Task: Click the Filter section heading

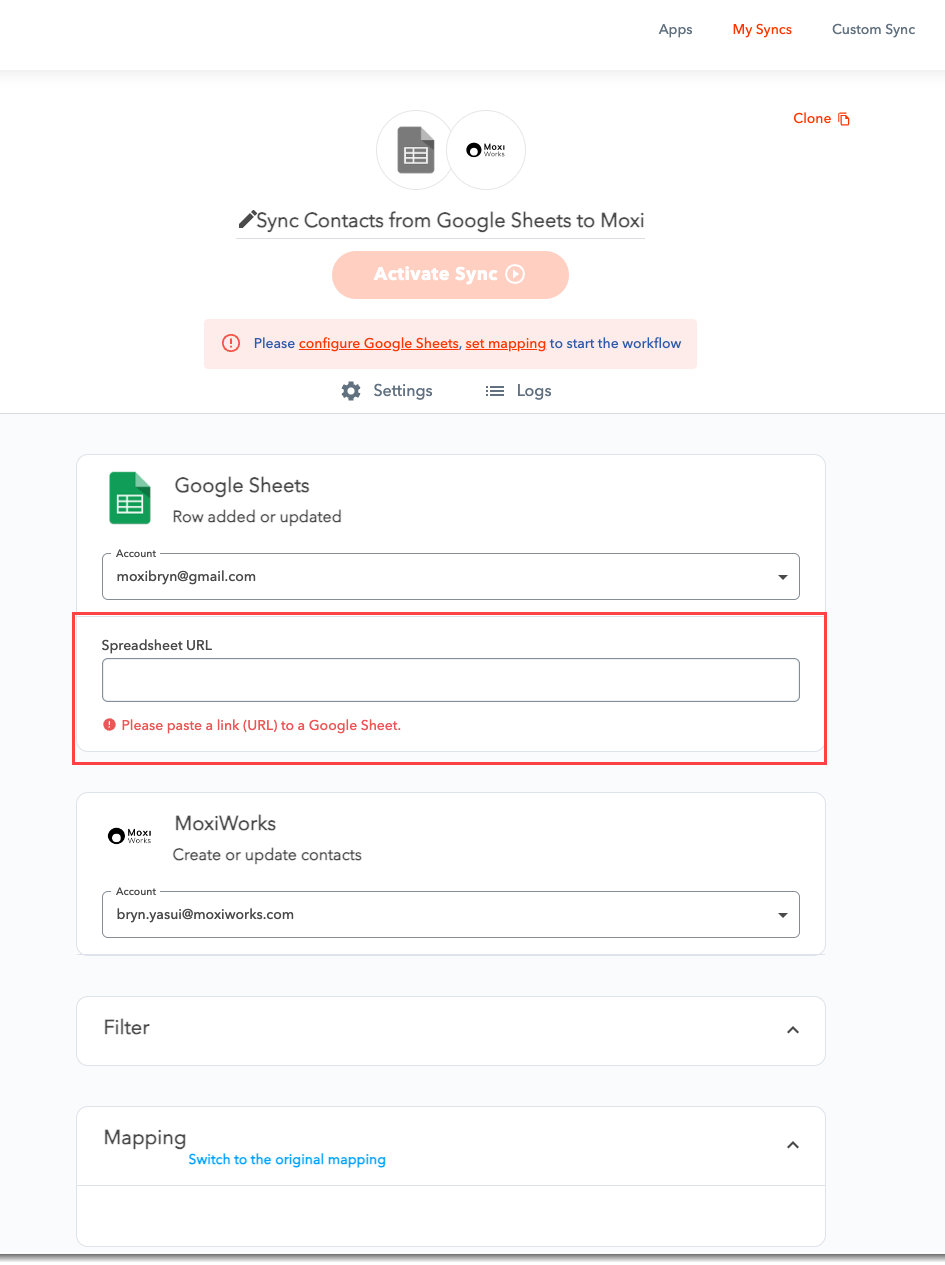Action: (x=127, y=1028)
